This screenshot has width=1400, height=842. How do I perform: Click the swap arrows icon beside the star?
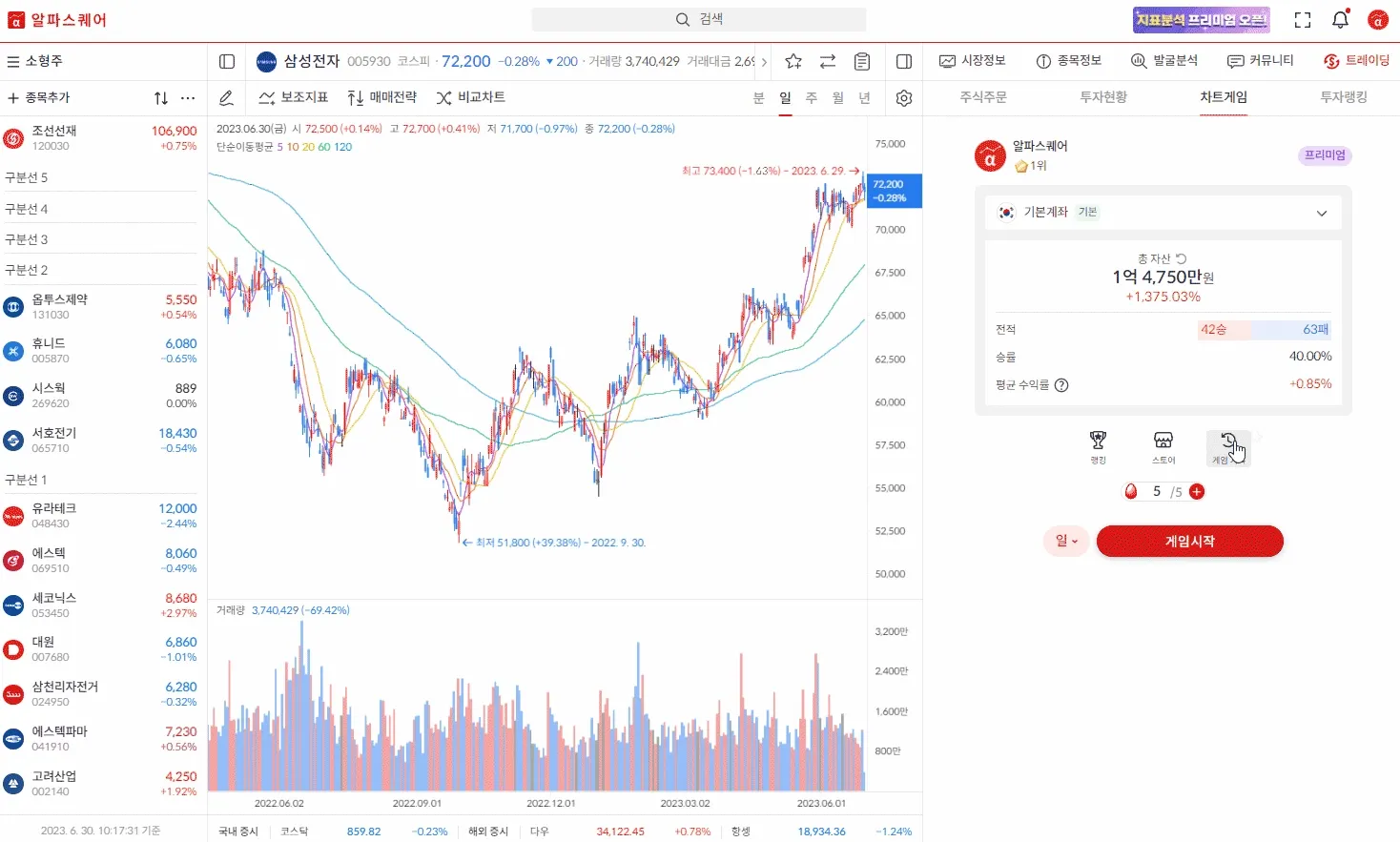tap(828, 61)
